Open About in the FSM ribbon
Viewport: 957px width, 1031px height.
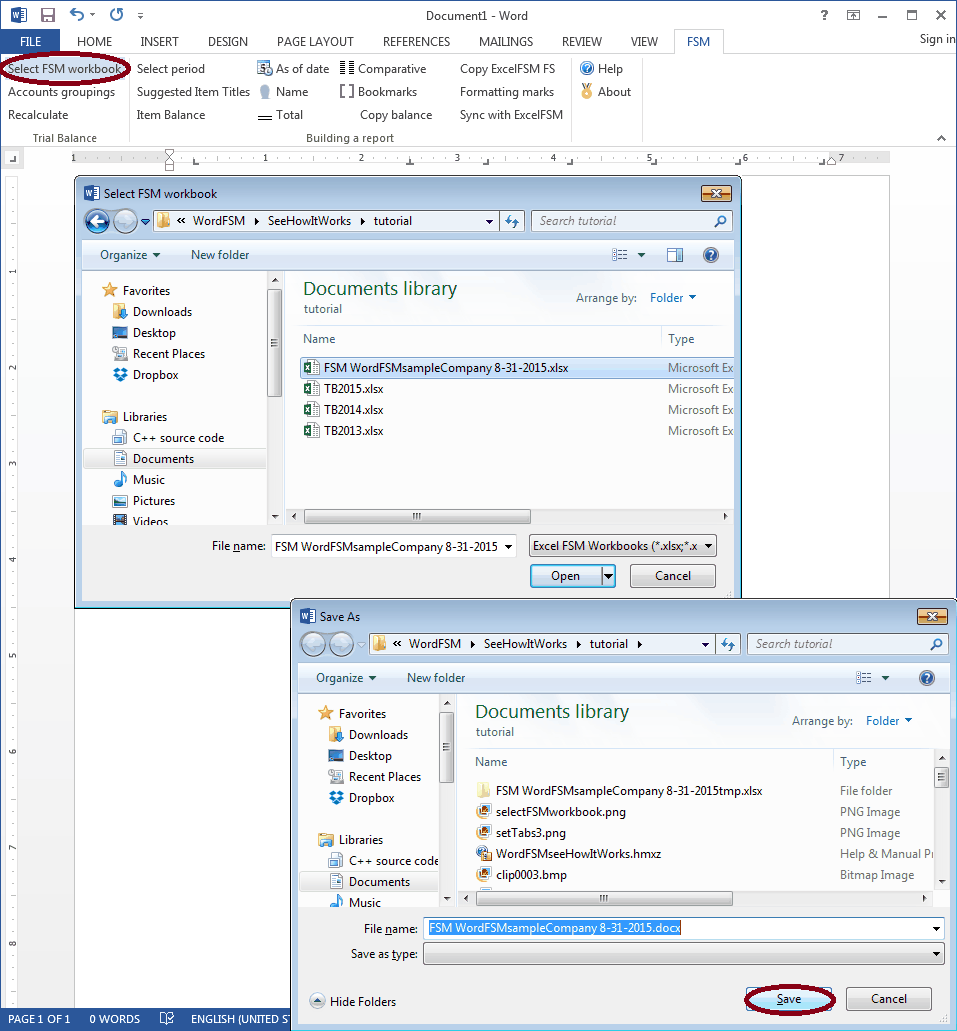606,91
